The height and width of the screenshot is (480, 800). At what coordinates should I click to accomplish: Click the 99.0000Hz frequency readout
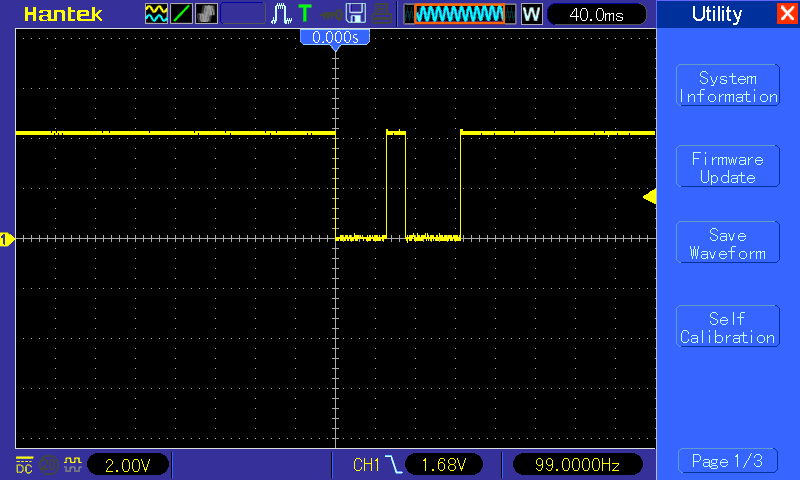[577, 465]
